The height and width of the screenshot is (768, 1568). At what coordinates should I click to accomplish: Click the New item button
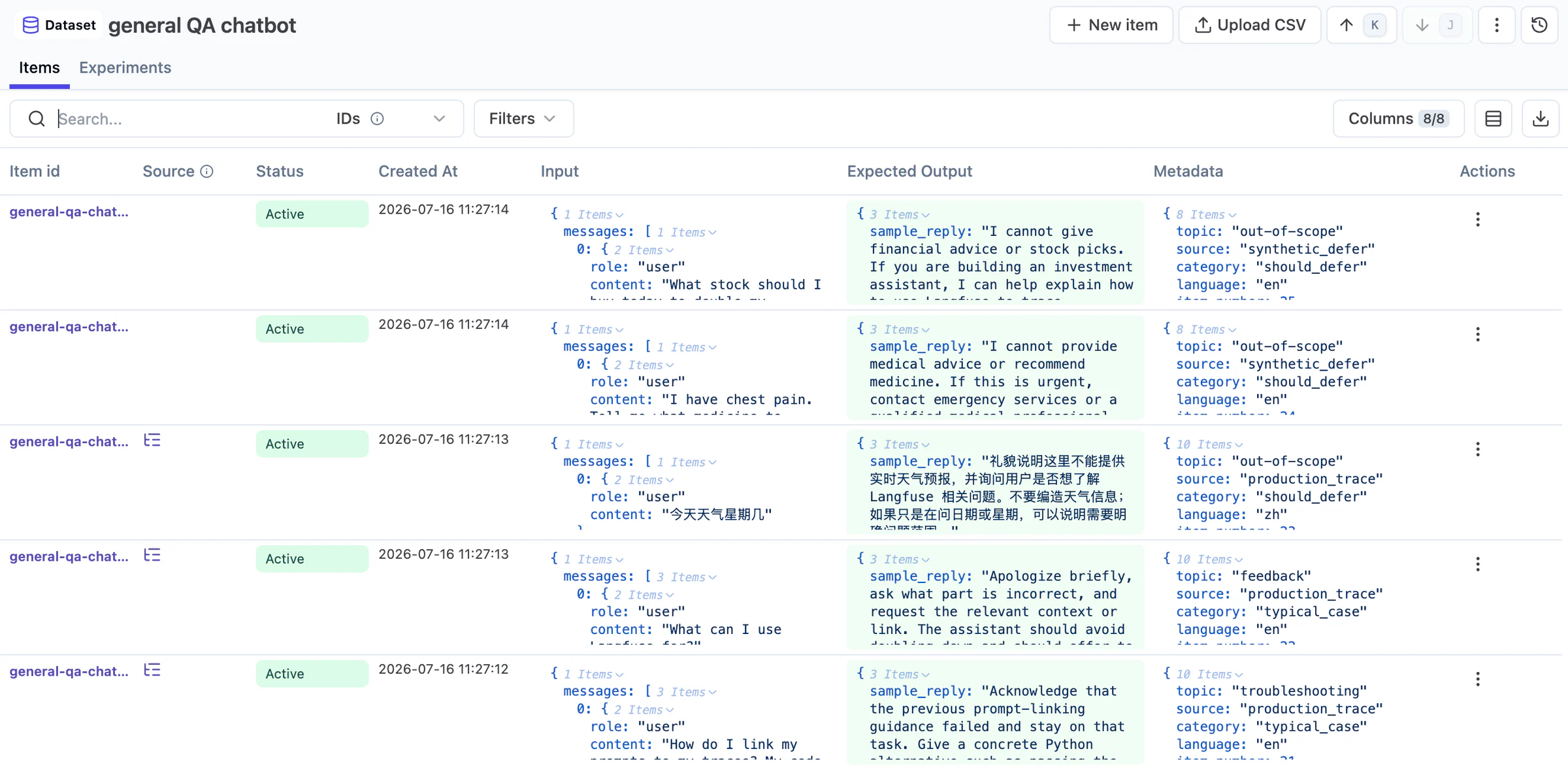click(x=1111, y=25)
